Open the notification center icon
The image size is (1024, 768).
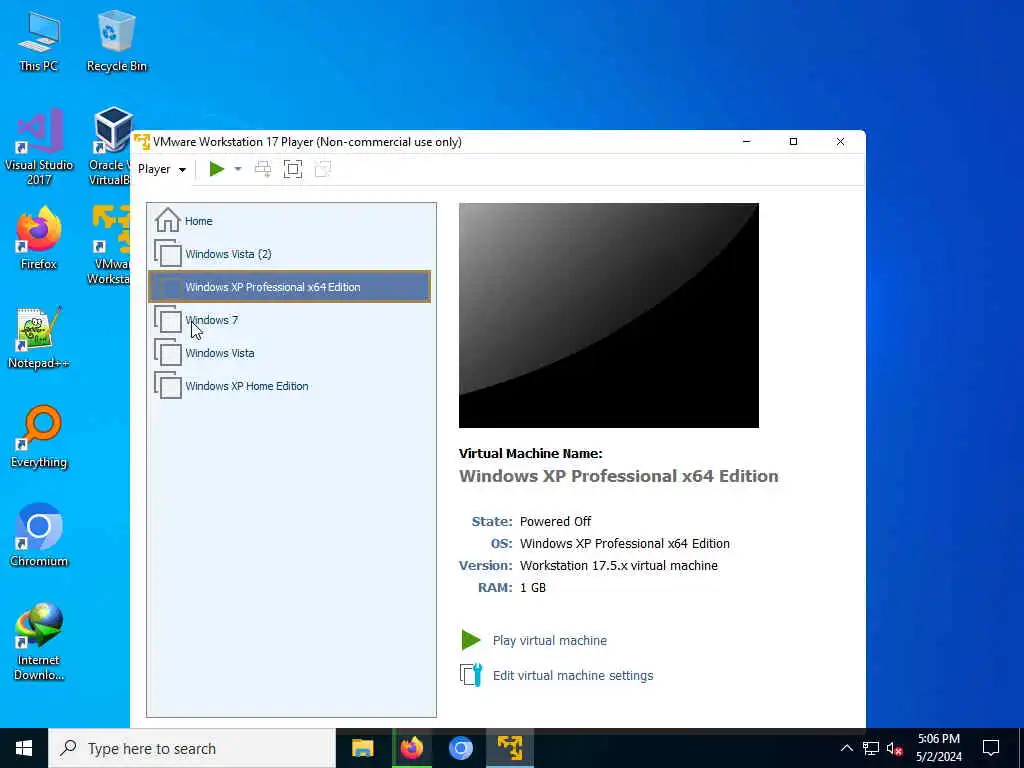tap(991, 748)
